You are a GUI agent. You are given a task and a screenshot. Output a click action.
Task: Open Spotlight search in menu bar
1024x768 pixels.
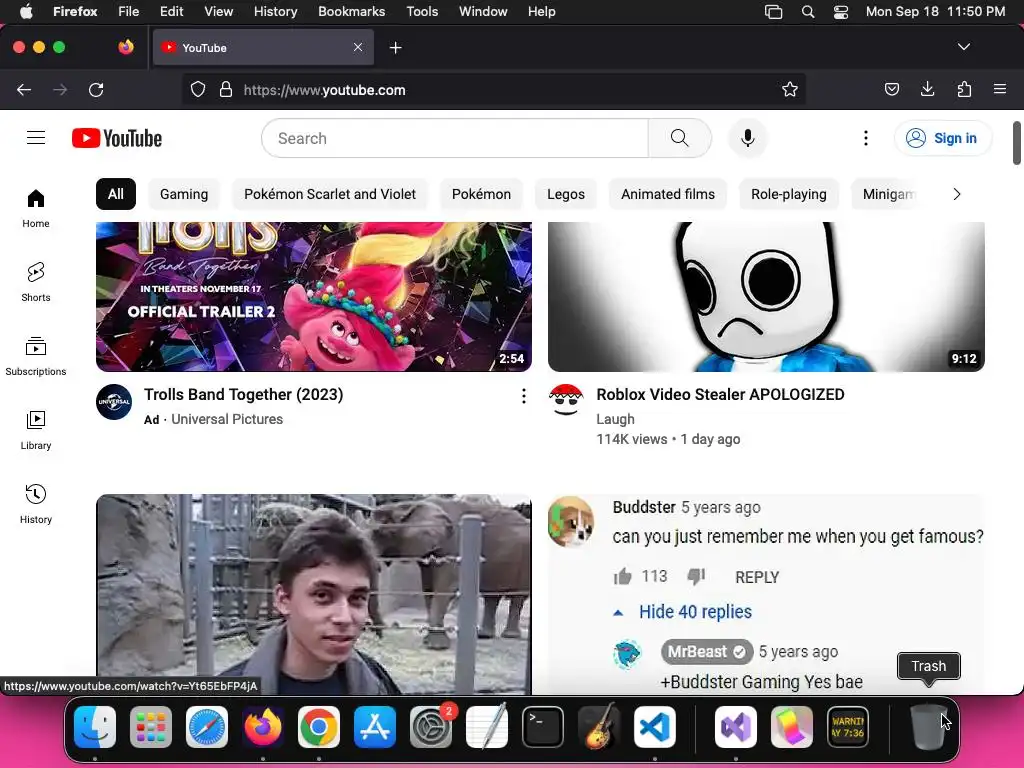[x=808, y=12]
